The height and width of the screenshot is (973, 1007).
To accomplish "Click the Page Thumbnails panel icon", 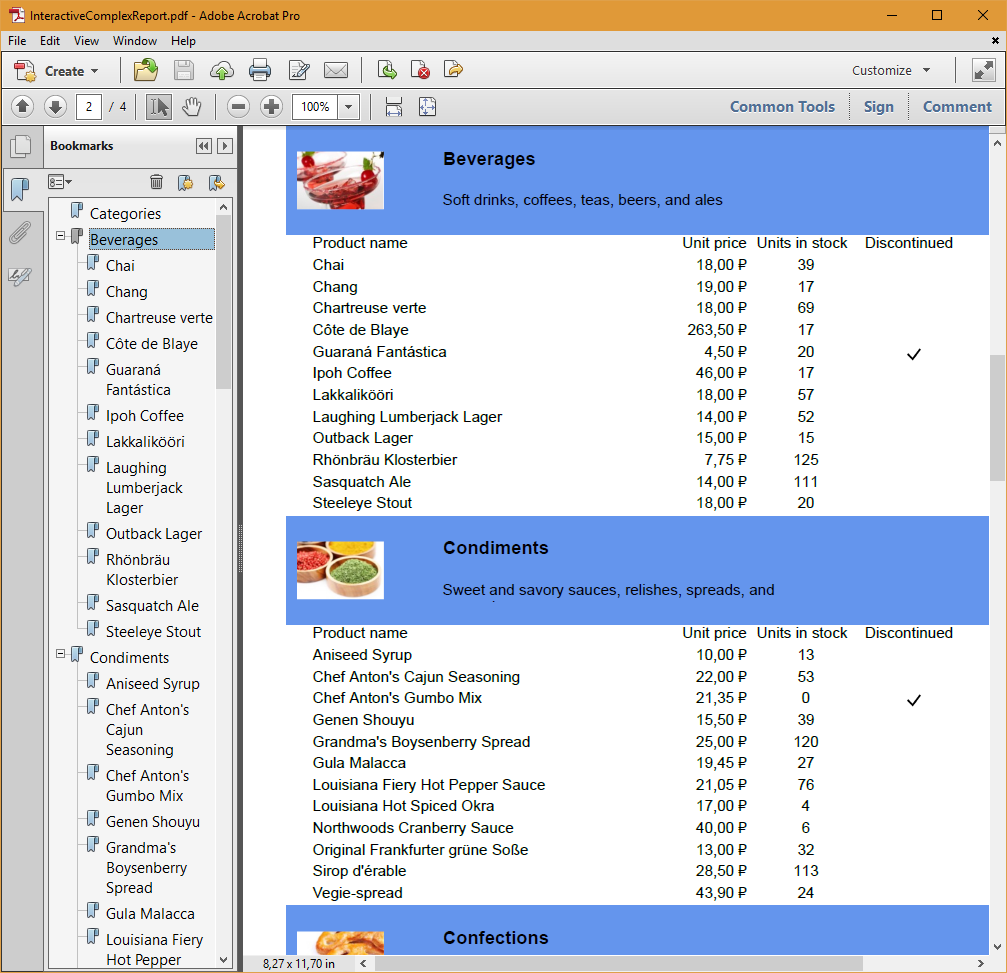I will coord(21,147).
